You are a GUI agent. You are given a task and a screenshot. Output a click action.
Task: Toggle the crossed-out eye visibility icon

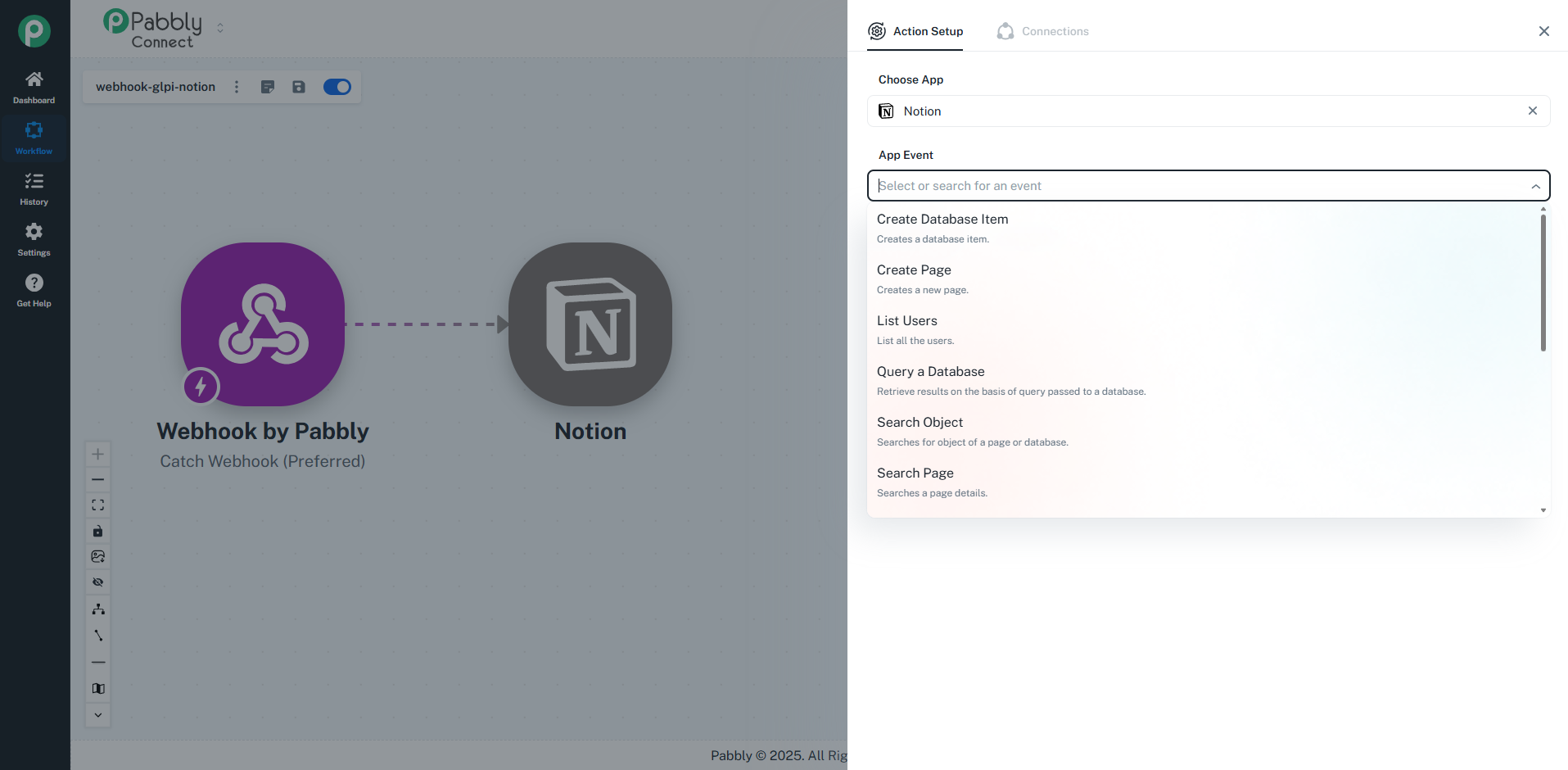point(98,582)
